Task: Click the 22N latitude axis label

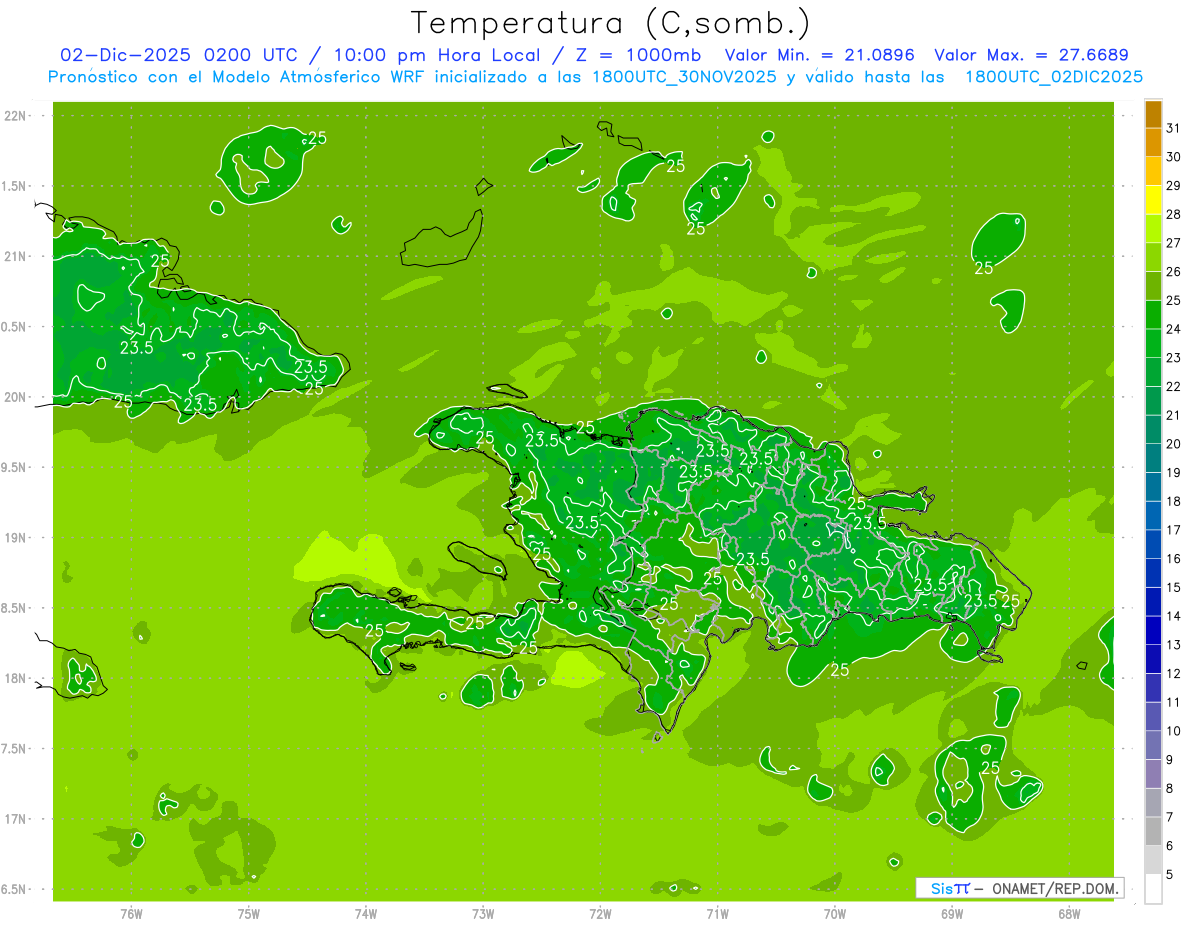Action: [x=17, y=116]
